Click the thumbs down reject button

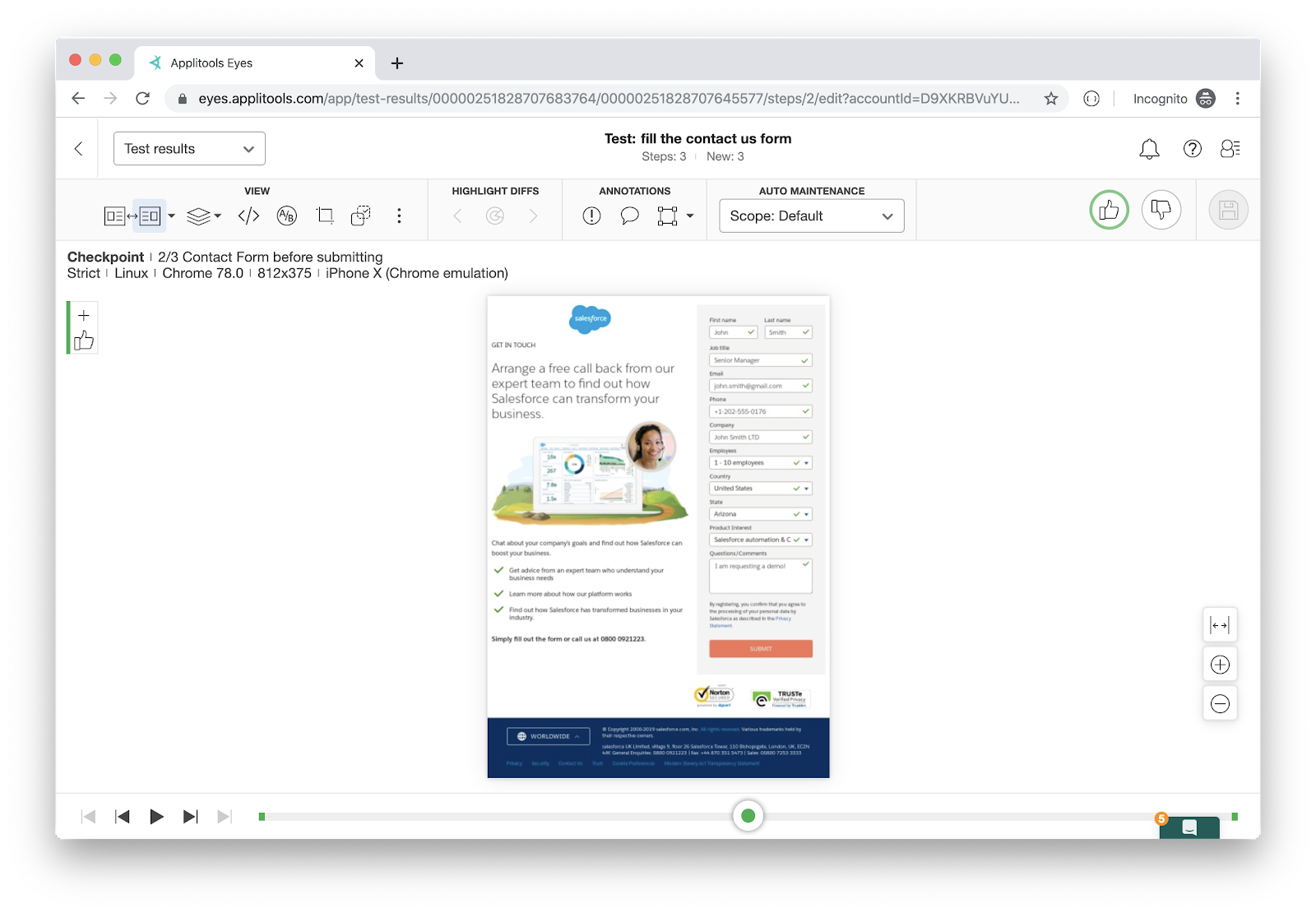coord(1161,210)
